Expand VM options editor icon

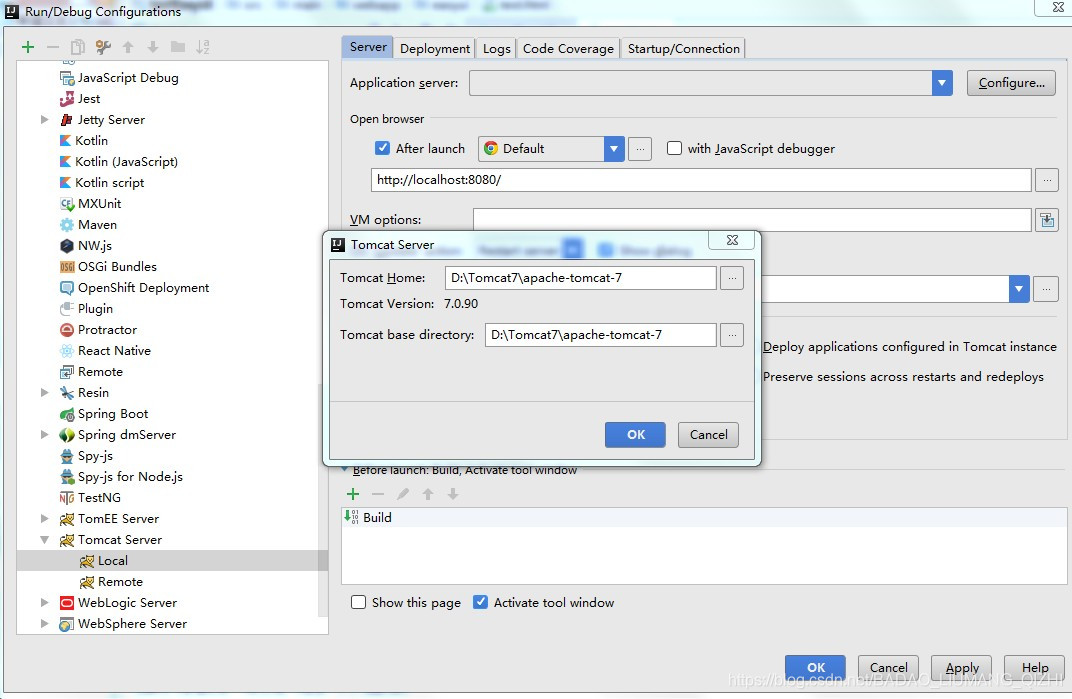pos(1047,220)
